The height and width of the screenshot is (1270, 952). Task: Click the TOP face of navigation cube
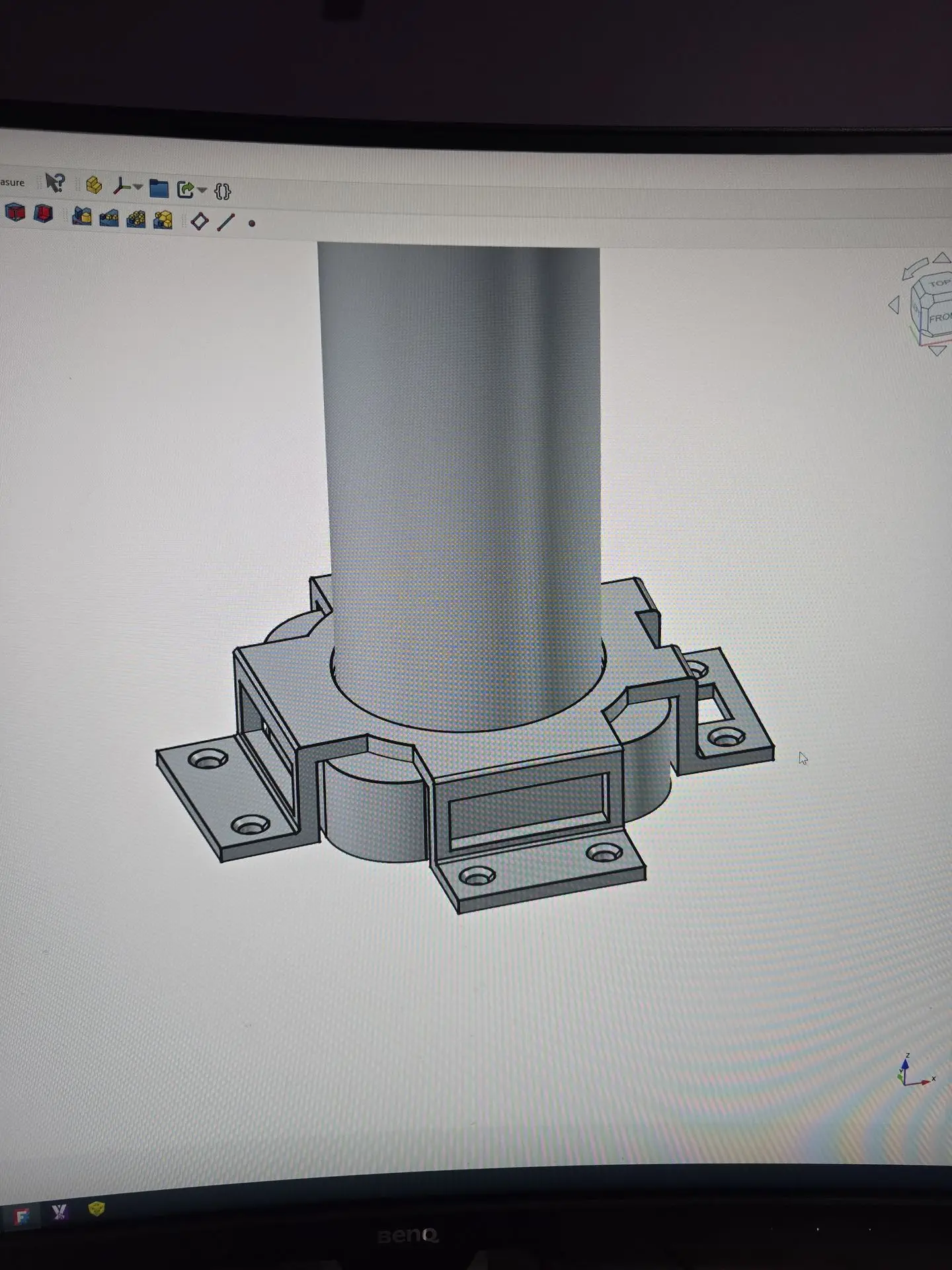(938, 284)
